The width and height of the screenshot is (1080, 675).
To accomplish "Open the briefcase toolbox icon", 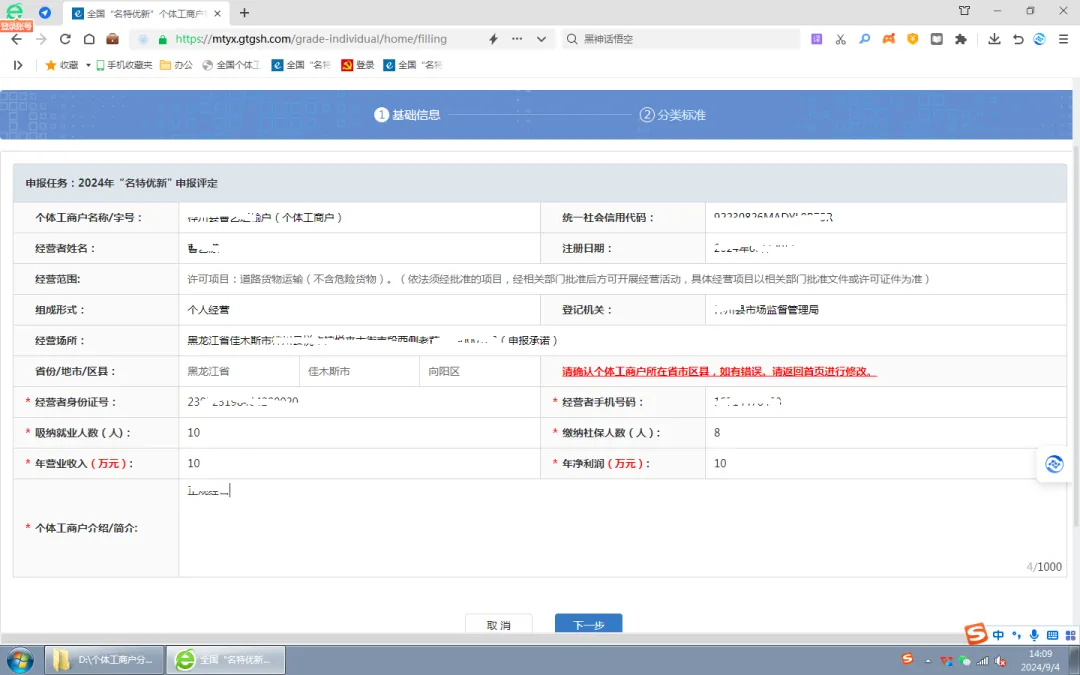I will 112,39.
